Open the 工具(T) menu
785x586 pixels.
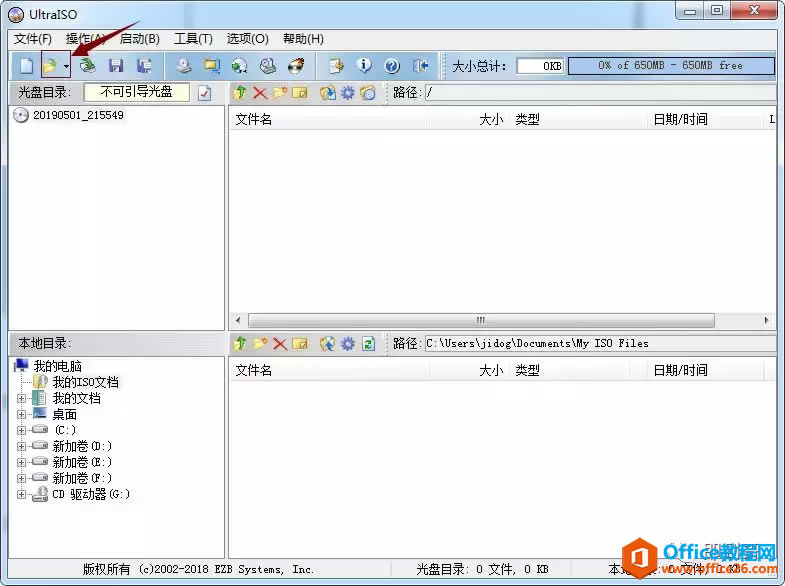(x=193, y=39)
